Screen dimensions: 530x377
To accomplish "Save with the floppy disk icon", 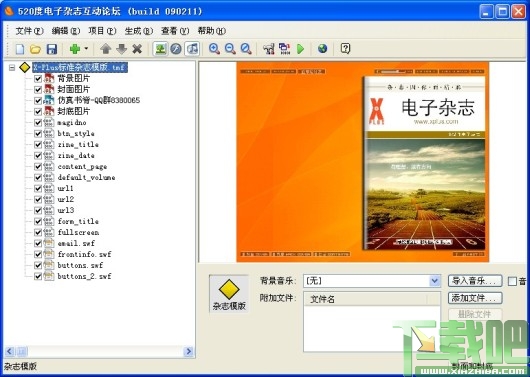I will click(51, 49).
